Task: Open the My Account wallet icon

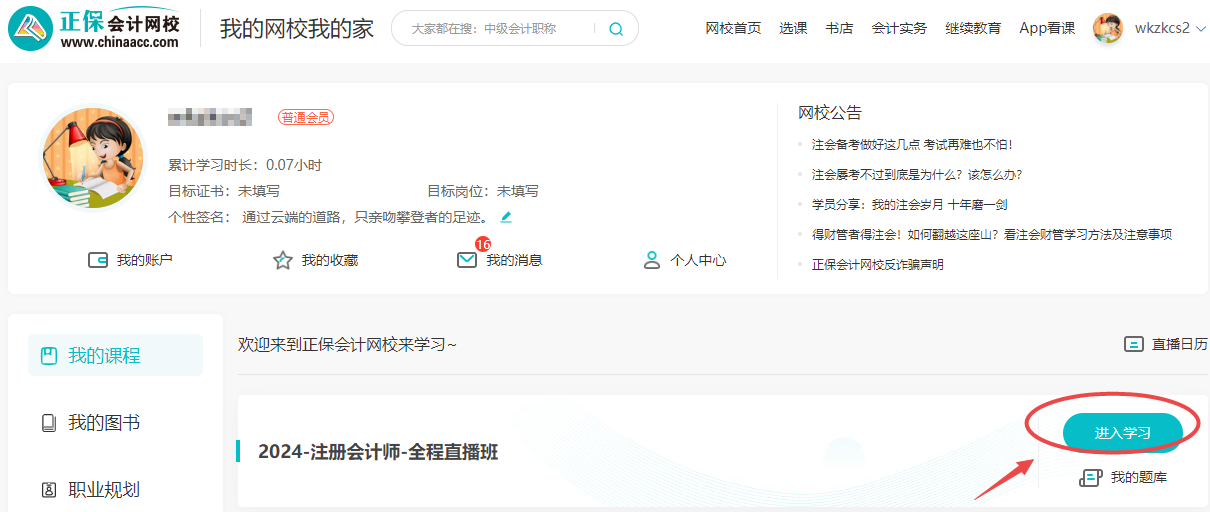Action: pos(98,260)
